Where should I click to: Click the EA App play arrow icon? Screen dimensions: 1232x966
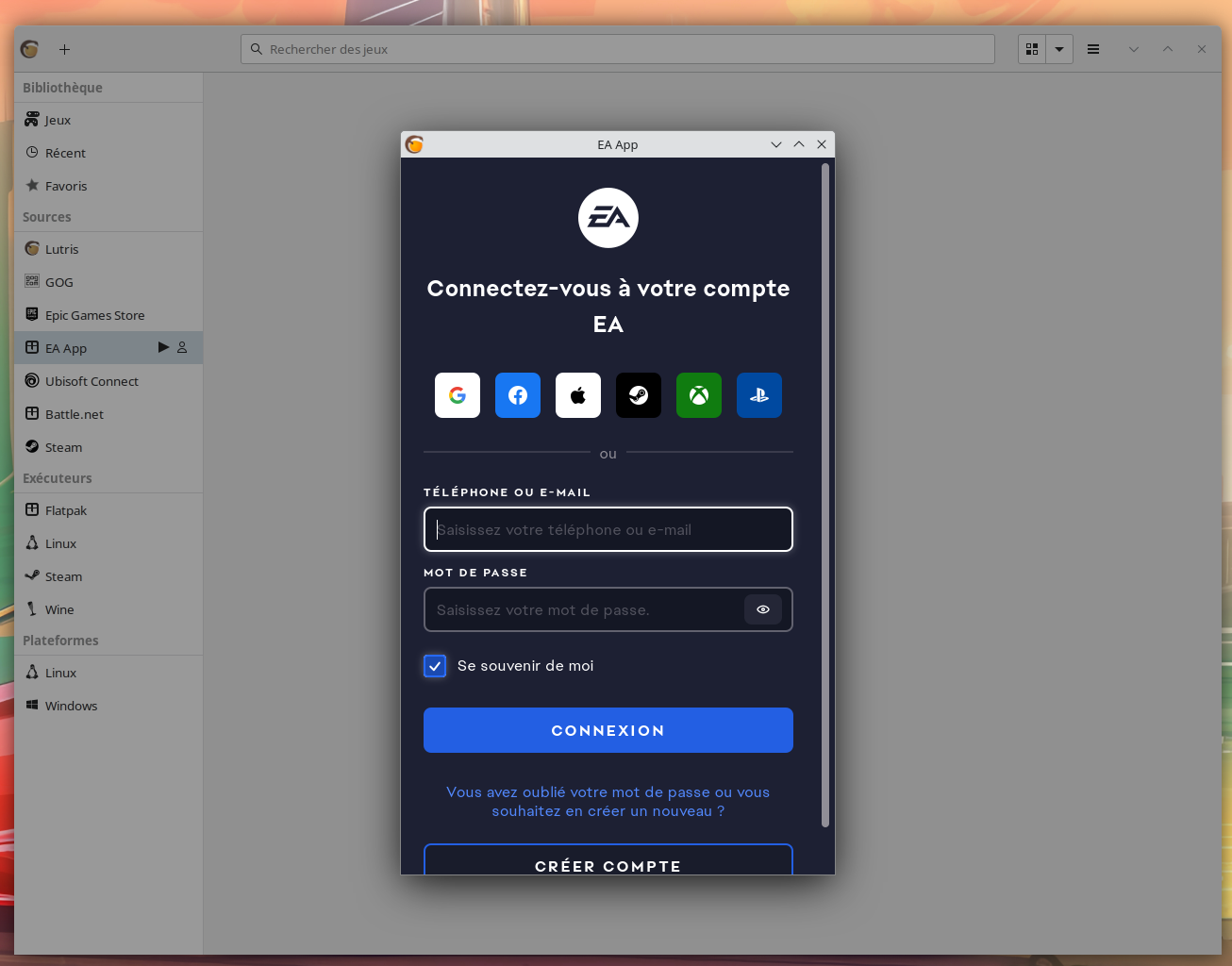coord(163,347)
